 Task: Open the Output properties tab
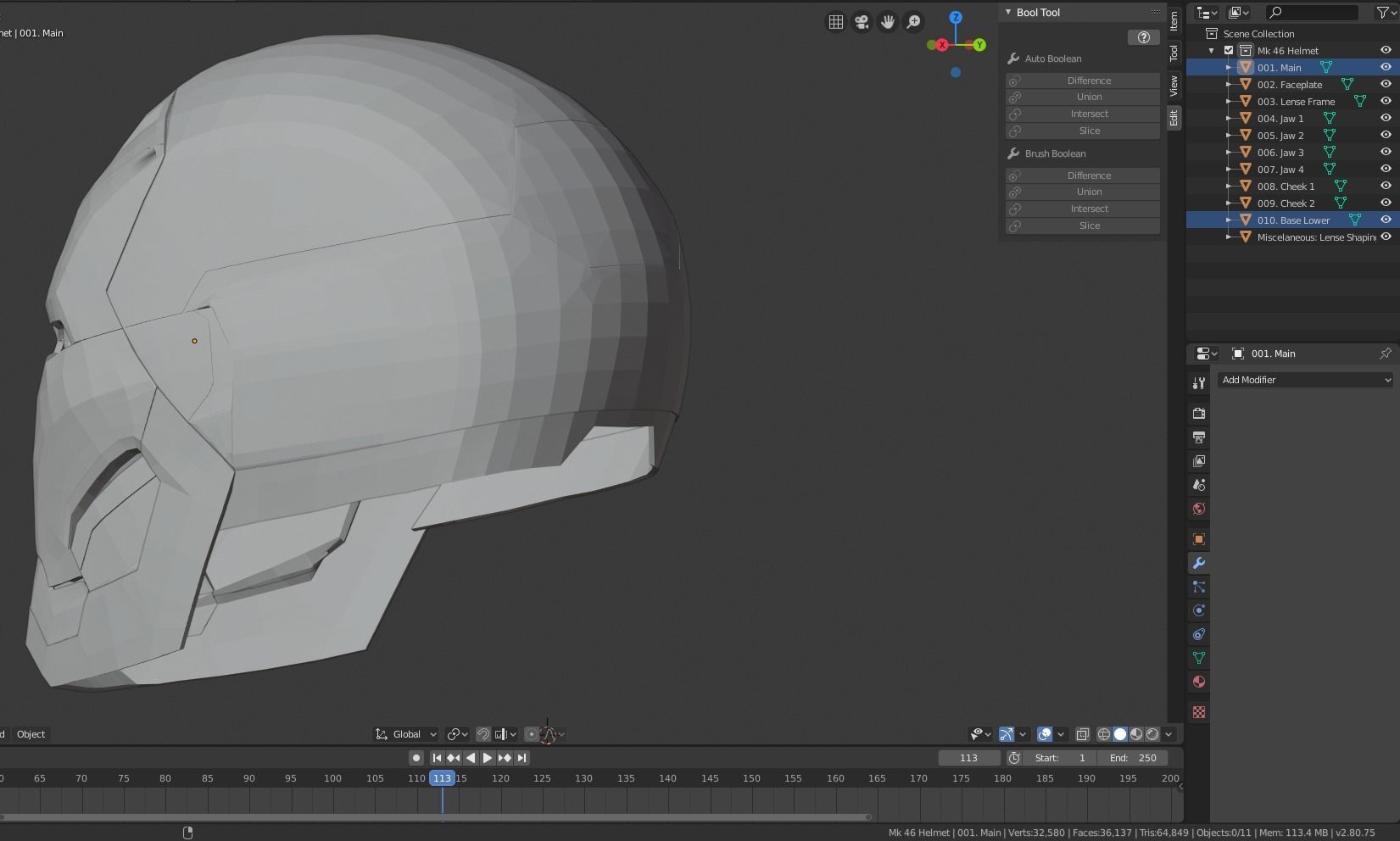point(1199,437)
